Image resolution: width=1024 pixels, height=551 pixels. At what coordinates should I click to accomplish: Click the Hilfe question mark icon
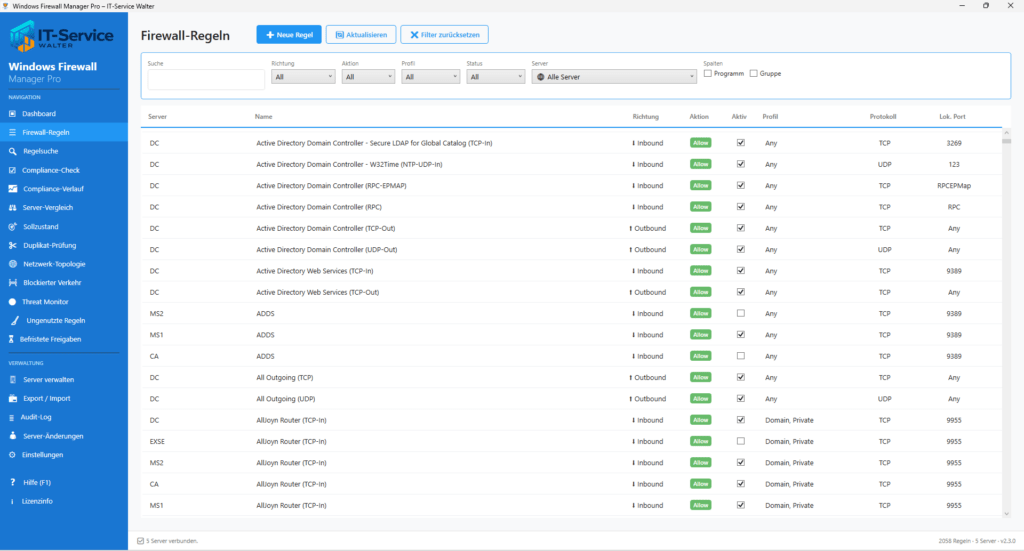coord(12,482)
